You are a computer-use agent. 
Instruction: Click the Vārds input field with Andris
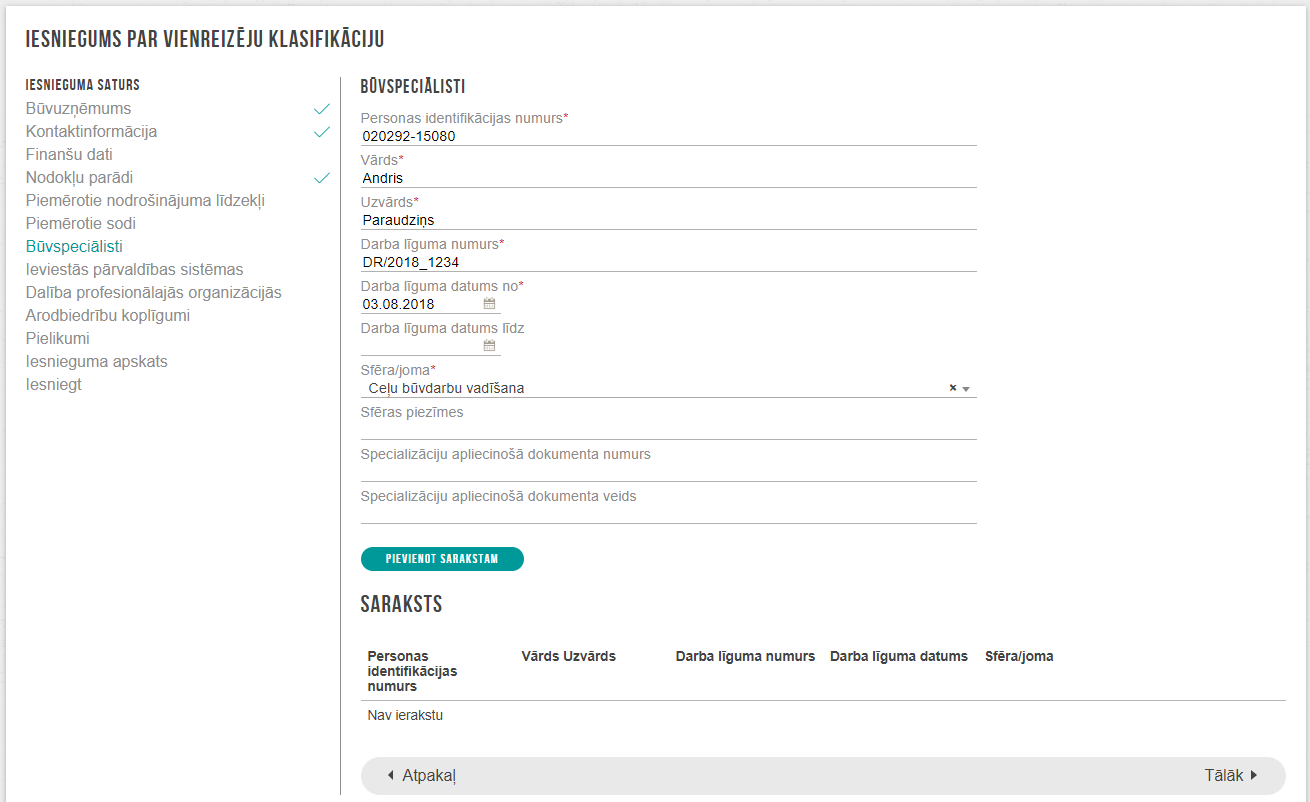pos(668,178)
